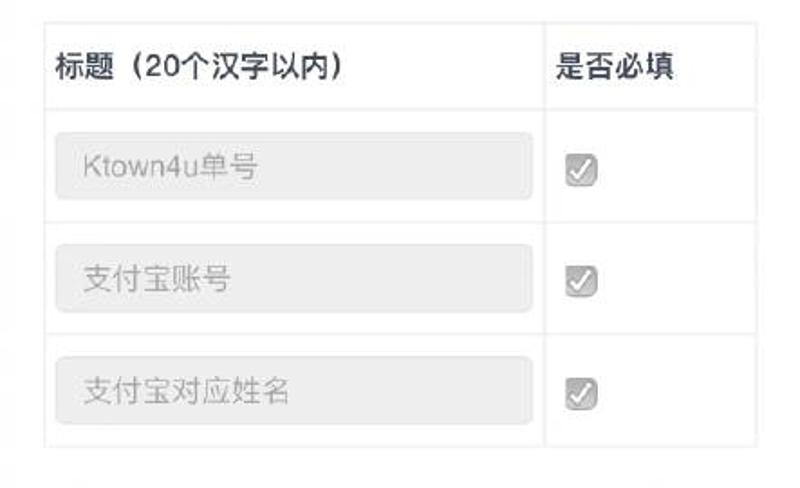Click the 支付宝对应姓名 title input field
This screenshot has width=800, height=488.
point(294,390)
